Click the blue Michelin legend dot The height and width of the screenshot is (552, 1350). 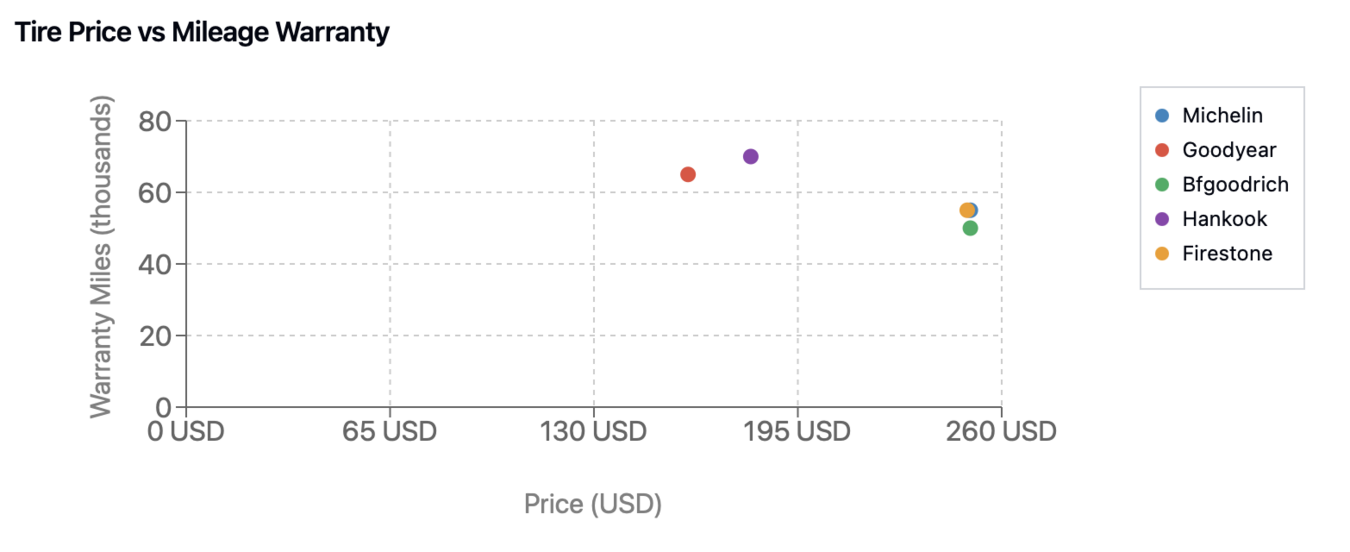(x=1162, y=116)
